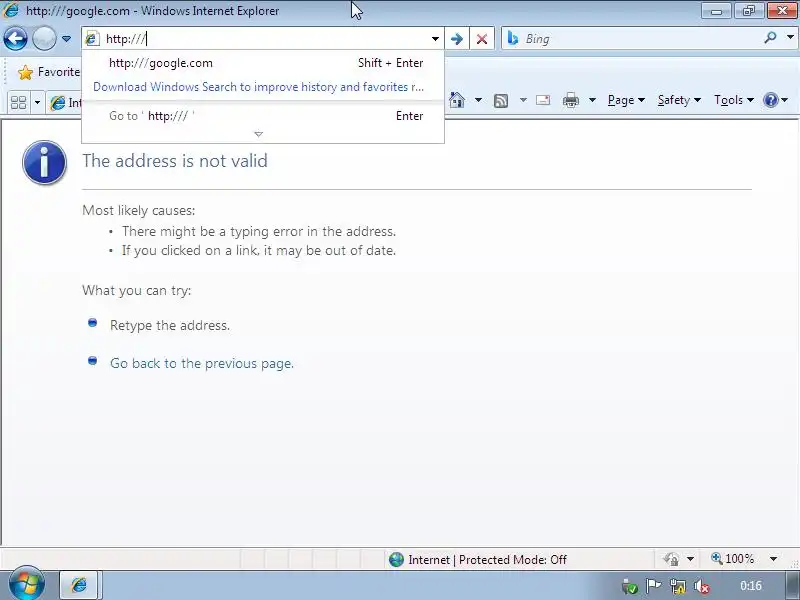Viewport: 800px width, 600px height.
Task: Open the feeds dropdown arrow
Action: click(523, 100)
